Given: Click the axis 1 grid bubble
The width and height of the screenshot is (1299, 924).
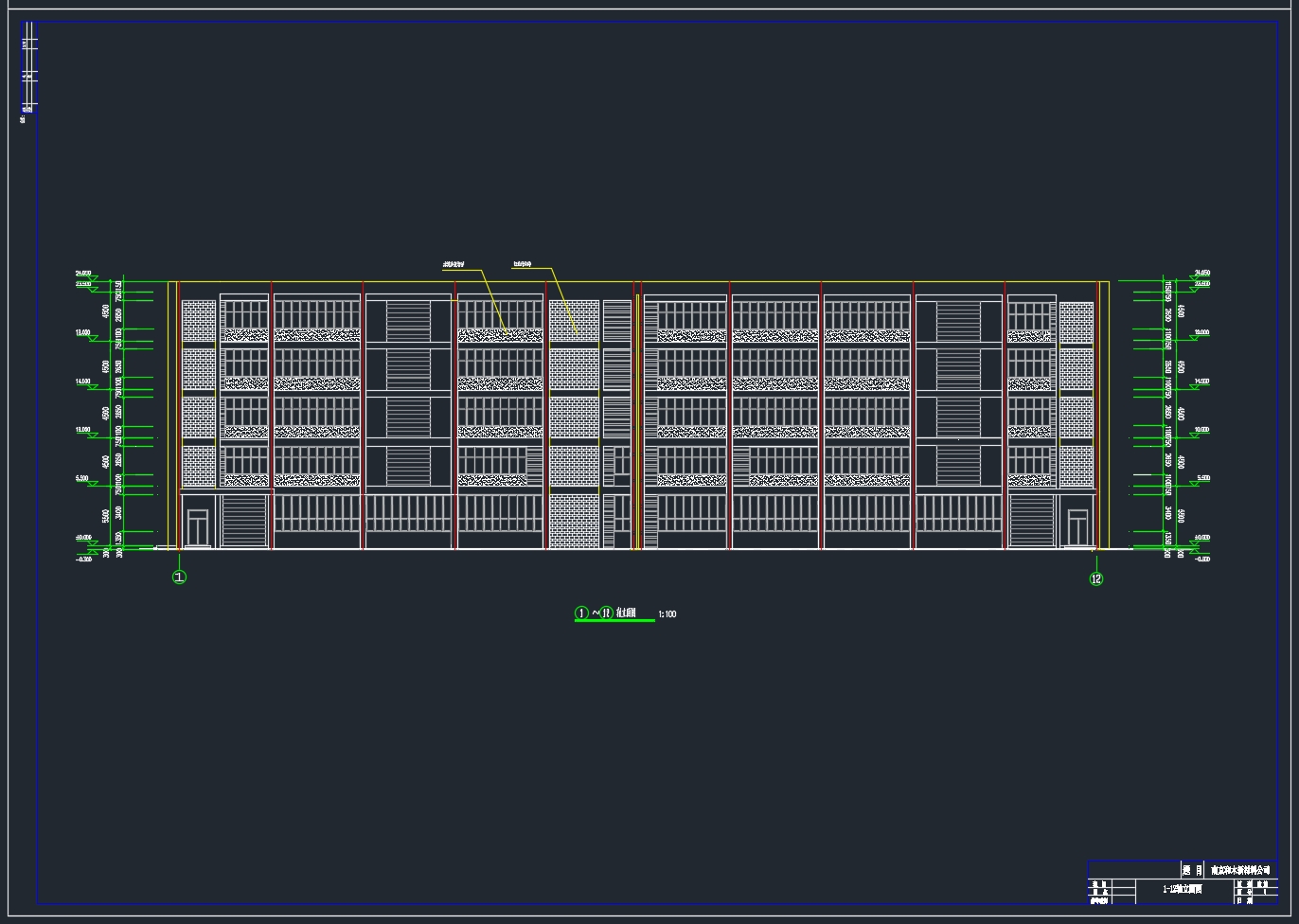Looking at the screenshot, I should tap(179, 577).
